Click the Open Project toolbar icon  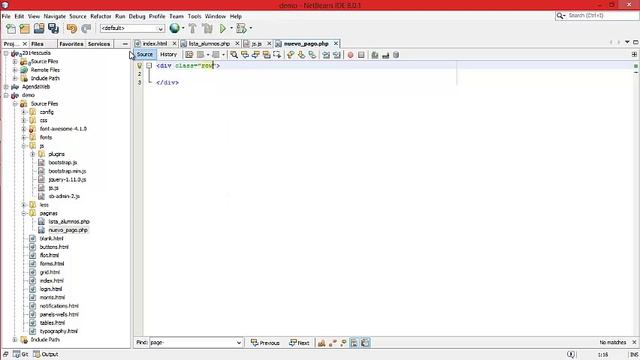click(39, 28)
